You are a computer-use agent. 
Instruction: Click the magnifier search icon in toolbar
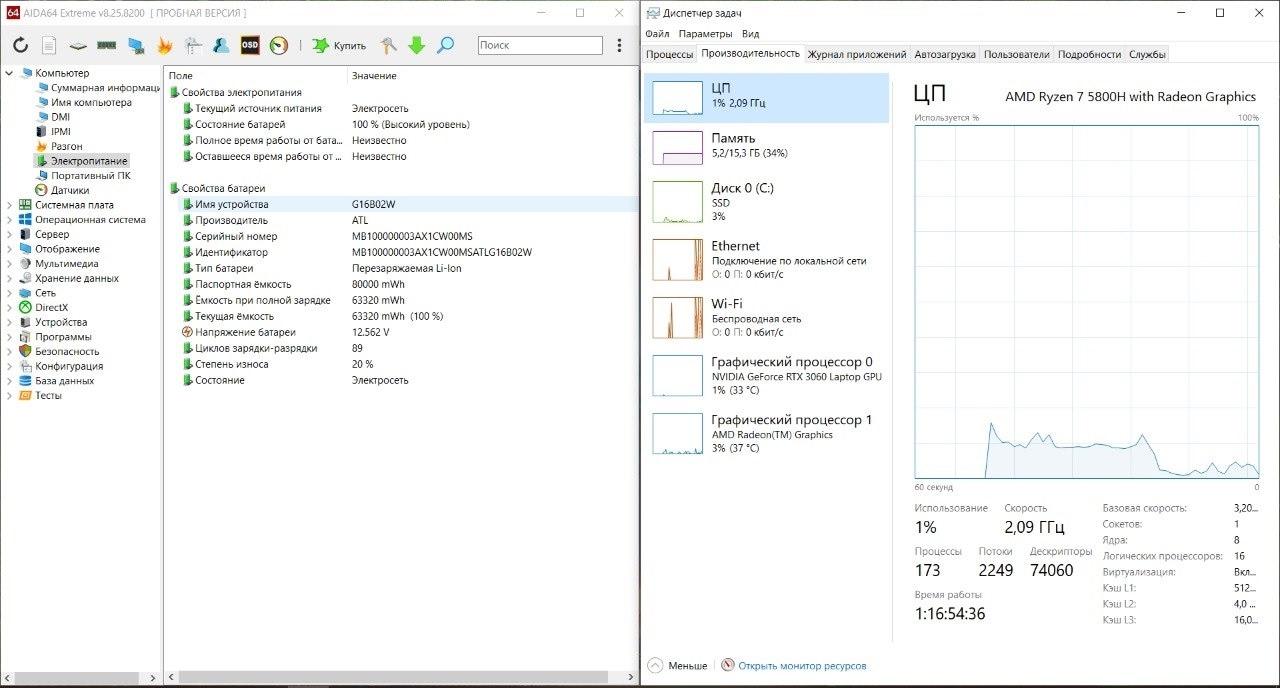[x=445, y=45]
